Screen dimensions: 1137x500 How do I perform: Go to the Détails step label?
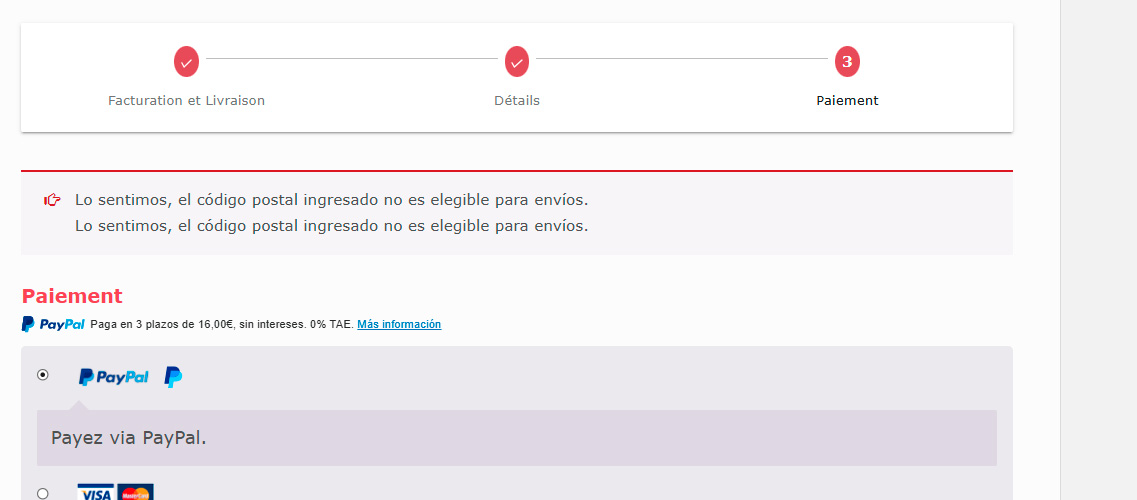point(517,101)
